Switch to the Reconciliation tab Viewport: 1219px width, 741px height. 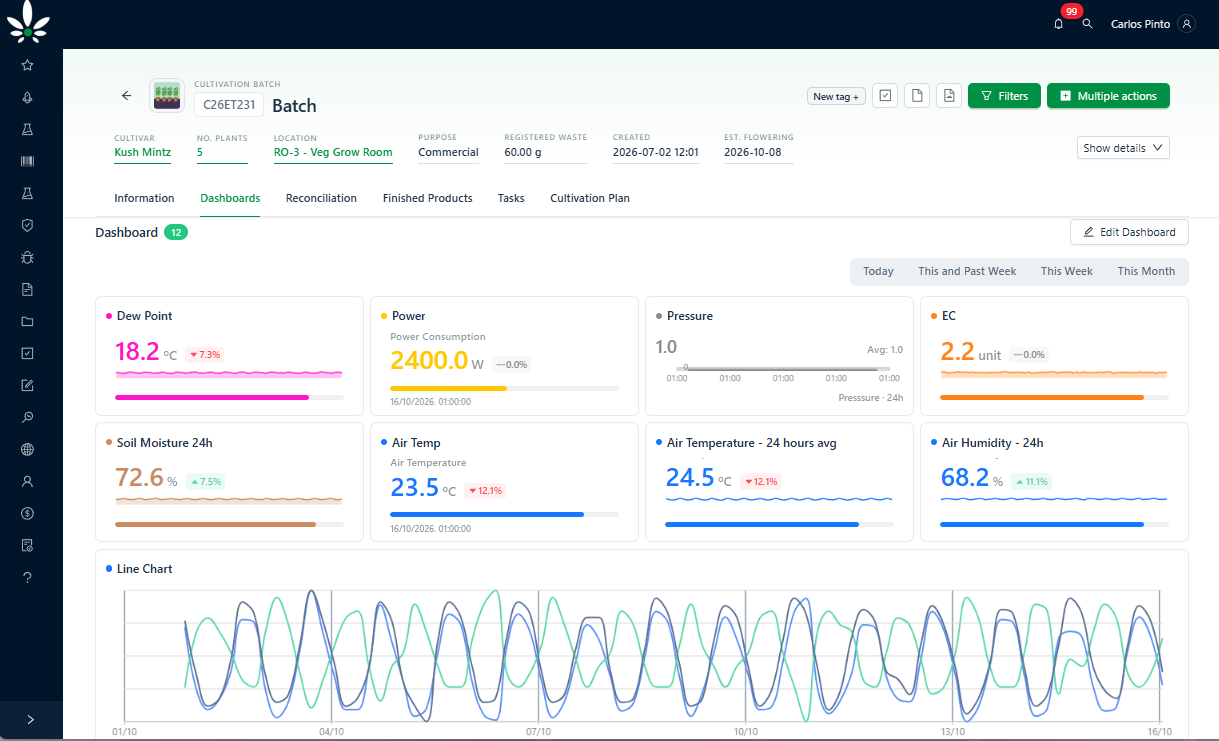point(321,198)
